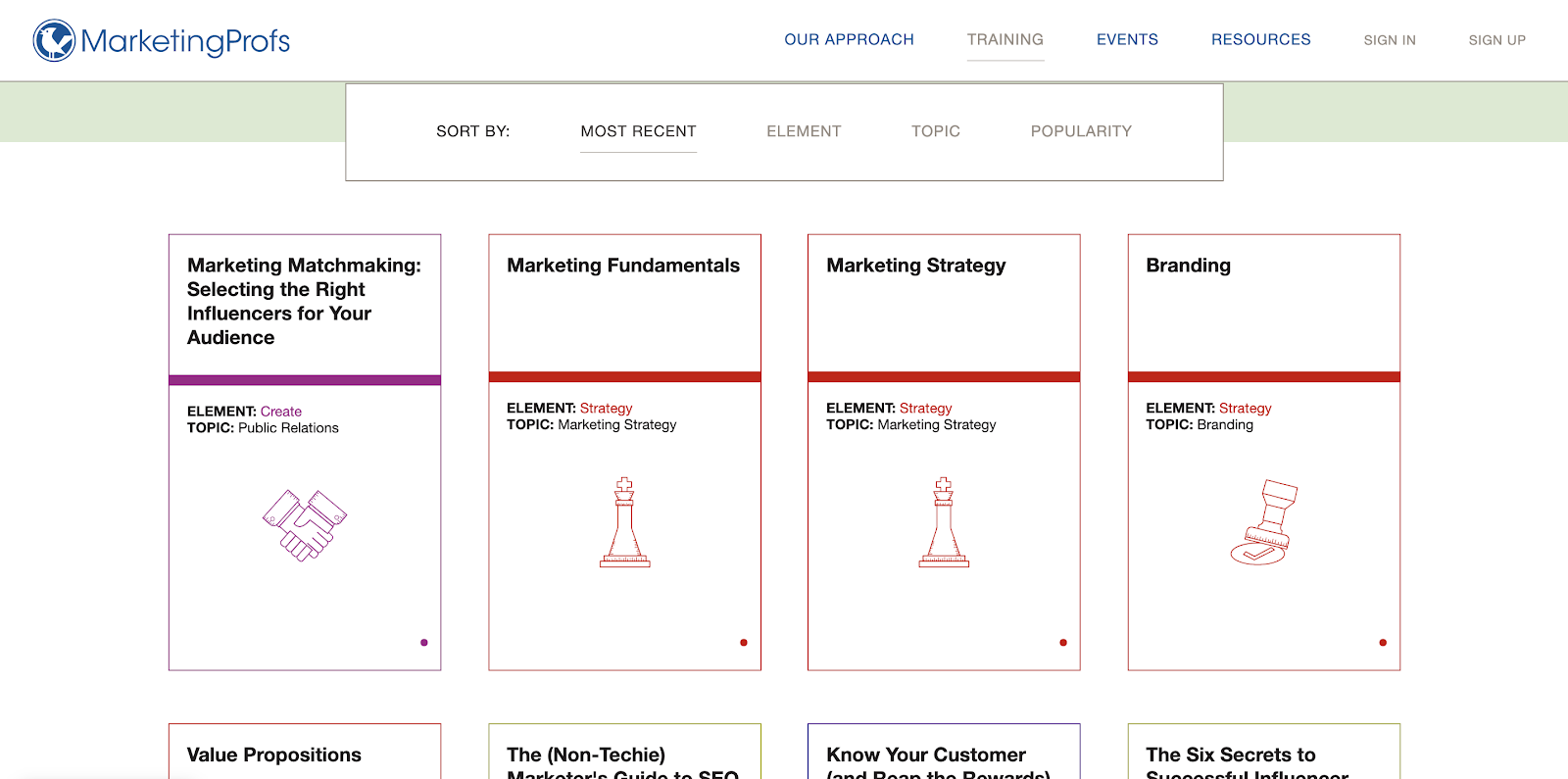Click Strategy element on Branding card

[1245, 408]
